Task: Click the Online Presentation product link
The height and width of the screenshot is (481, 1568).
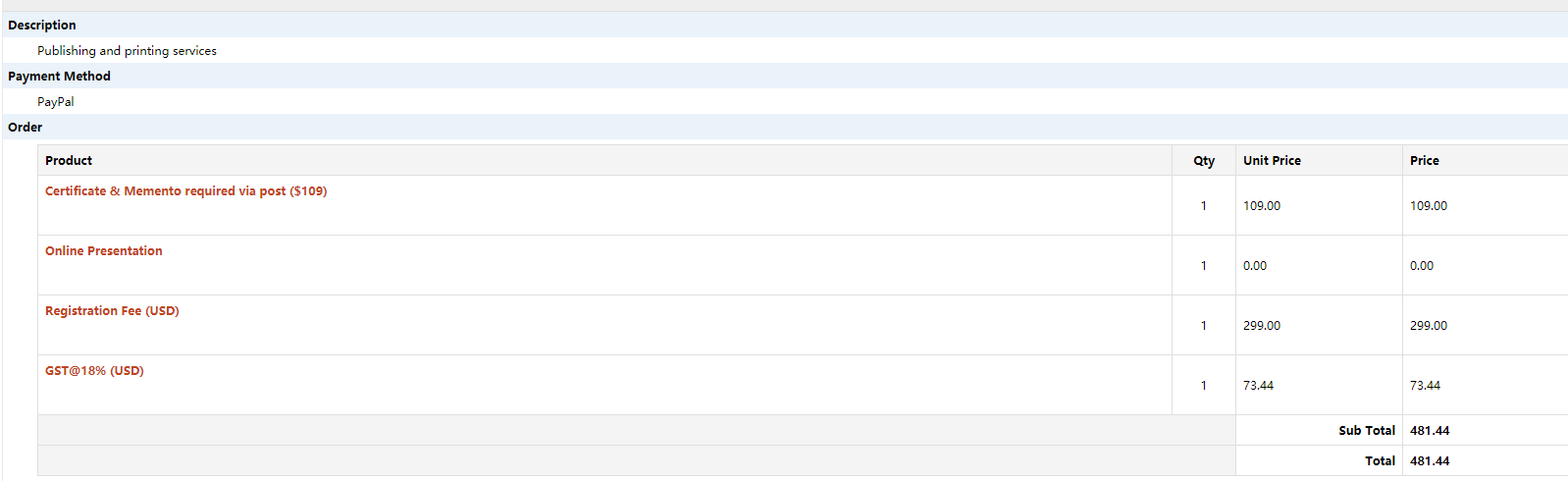Action: (x=104, y=251)
